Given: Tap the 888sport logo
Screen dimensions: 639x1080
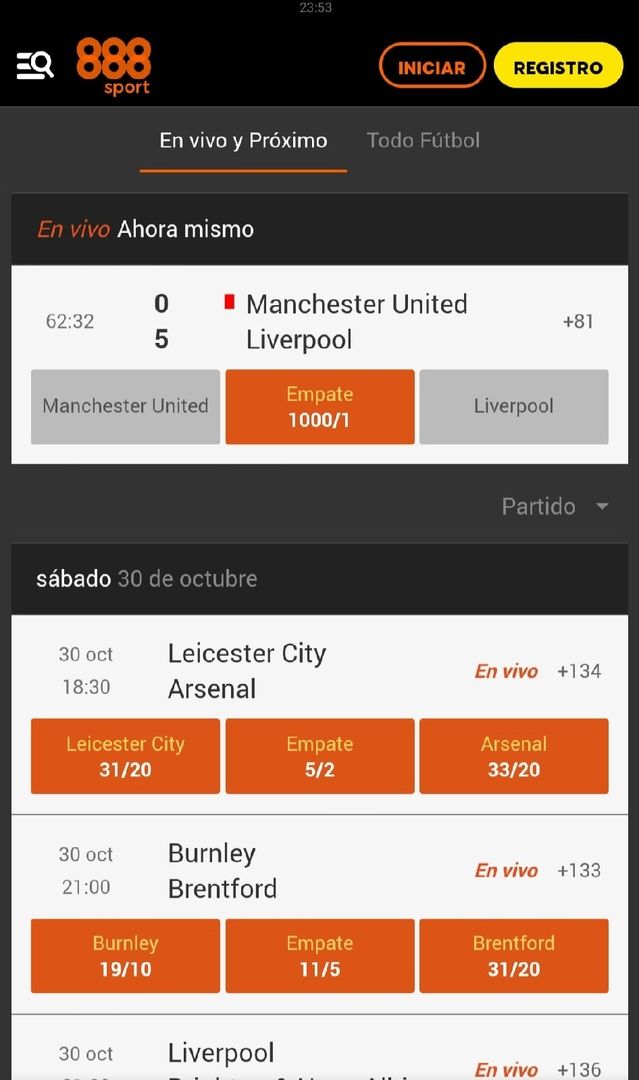Looking at the screenshot, I should point(114,66).
